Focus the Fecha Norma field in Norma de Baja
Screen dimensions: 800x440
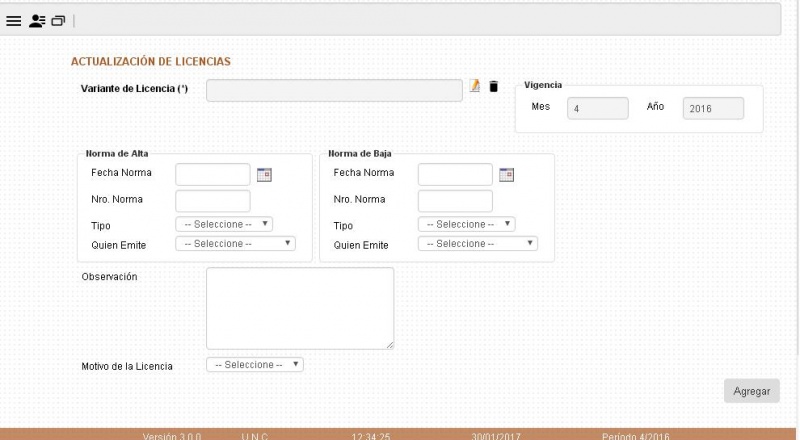455,174
